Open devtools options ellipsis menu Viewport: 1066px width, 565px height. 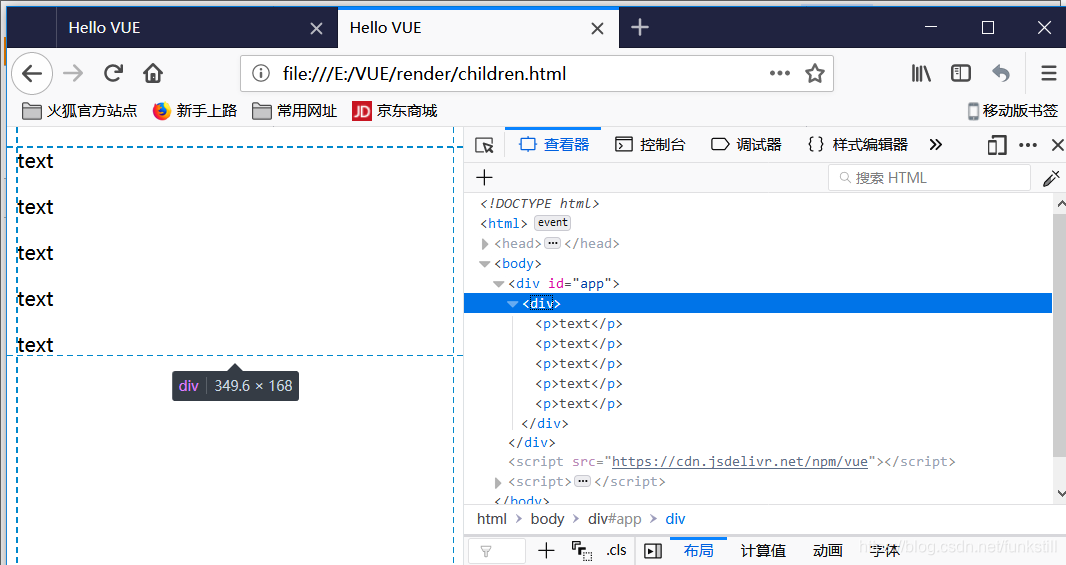1028,145
